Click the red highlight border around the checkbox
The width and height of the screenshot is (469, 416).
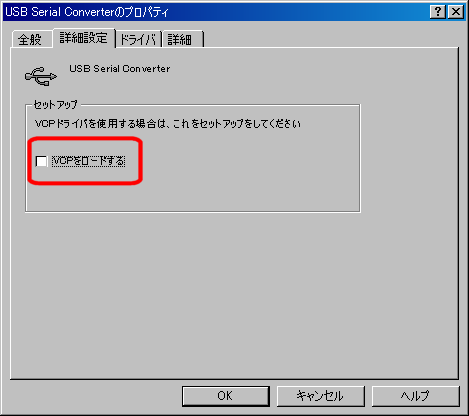85,139
